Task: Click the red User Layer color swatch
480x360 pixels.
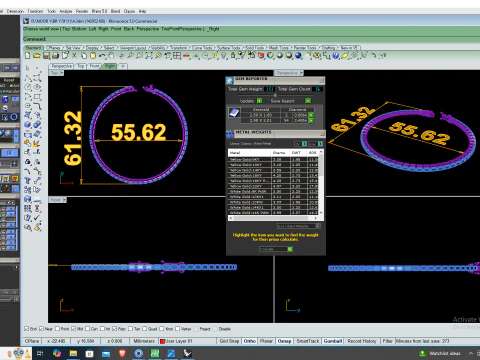Action: coord(162,341)
